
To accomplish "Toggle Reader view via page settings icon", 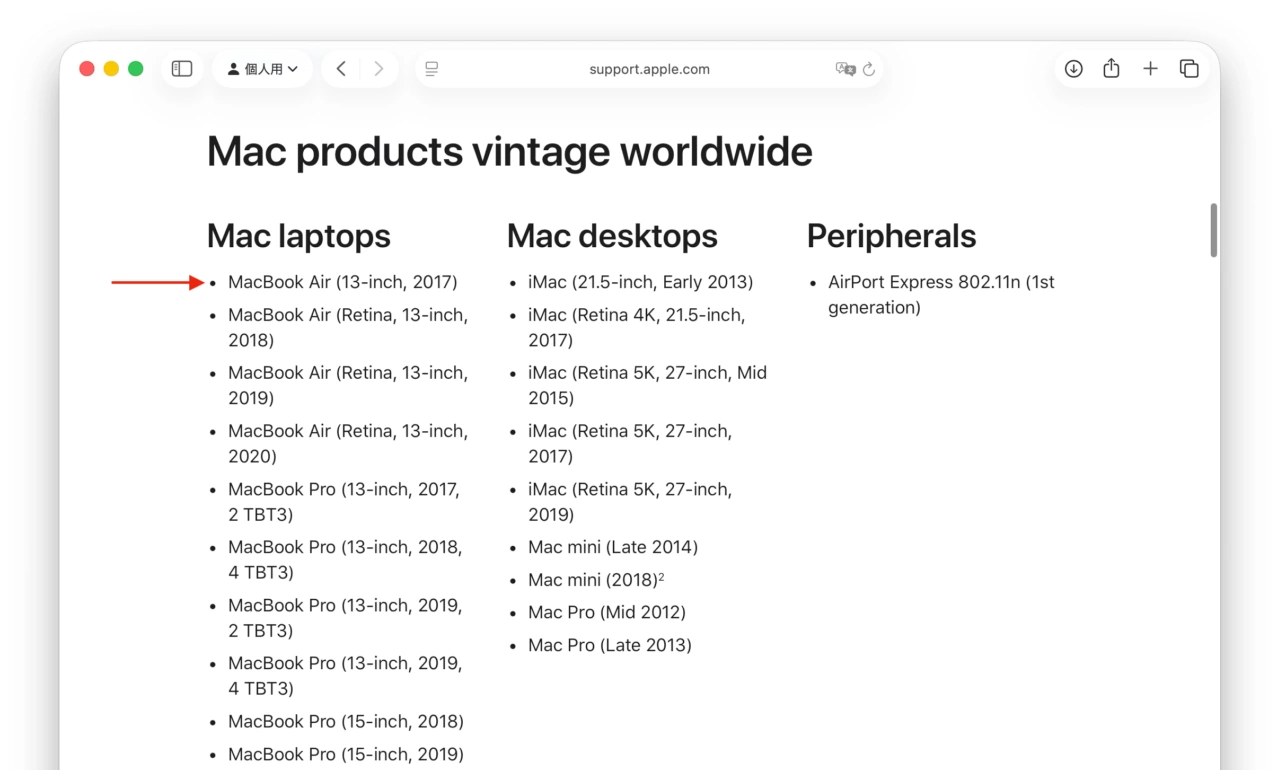I will click(431, 68).
